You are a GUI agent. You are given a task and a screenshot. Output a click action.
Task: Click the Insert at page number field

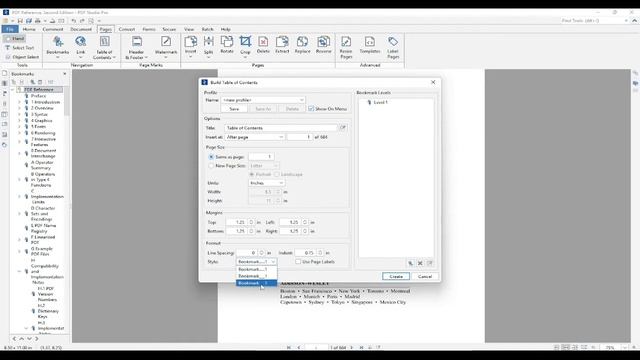[300, 137]
